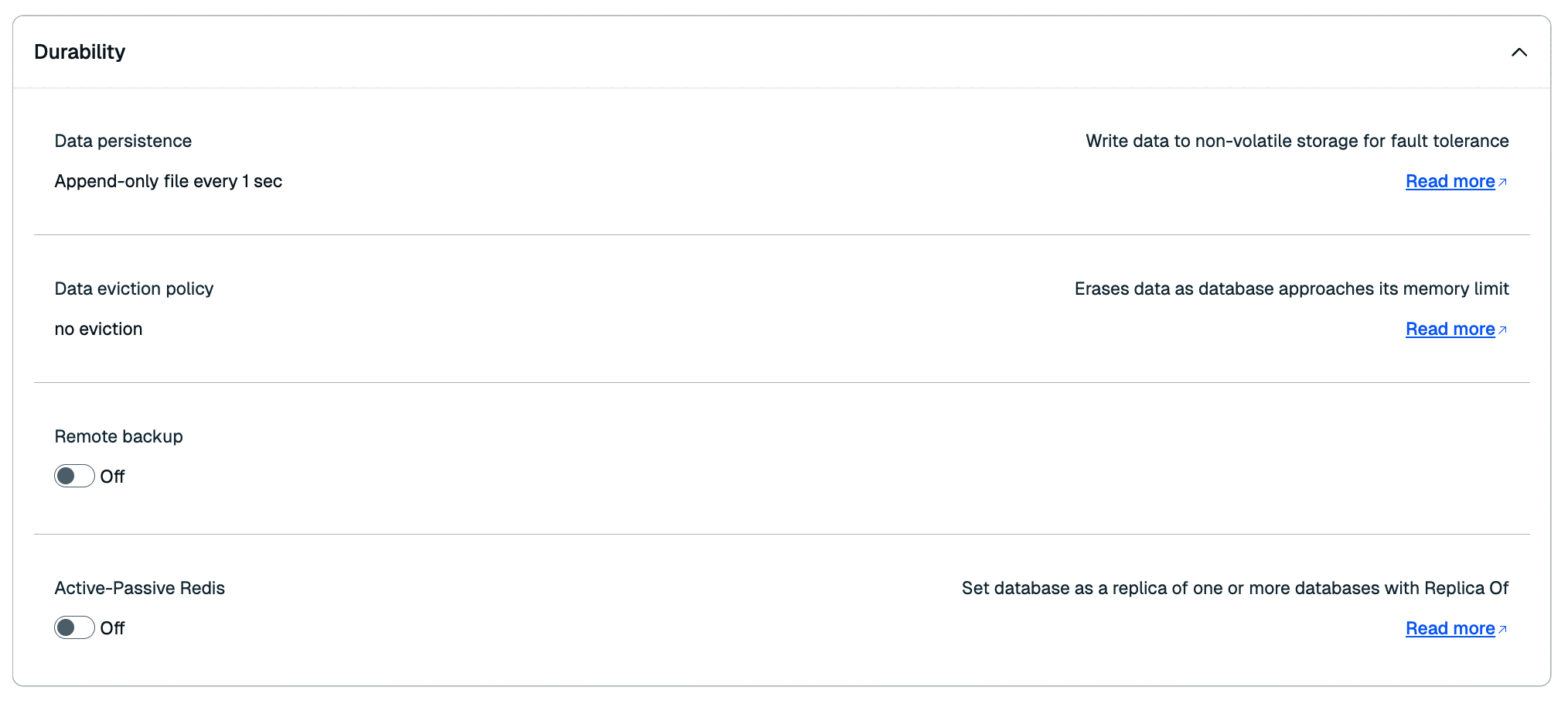Click the 'Erases data as database approaches' description

click(x=1291, y=289)
